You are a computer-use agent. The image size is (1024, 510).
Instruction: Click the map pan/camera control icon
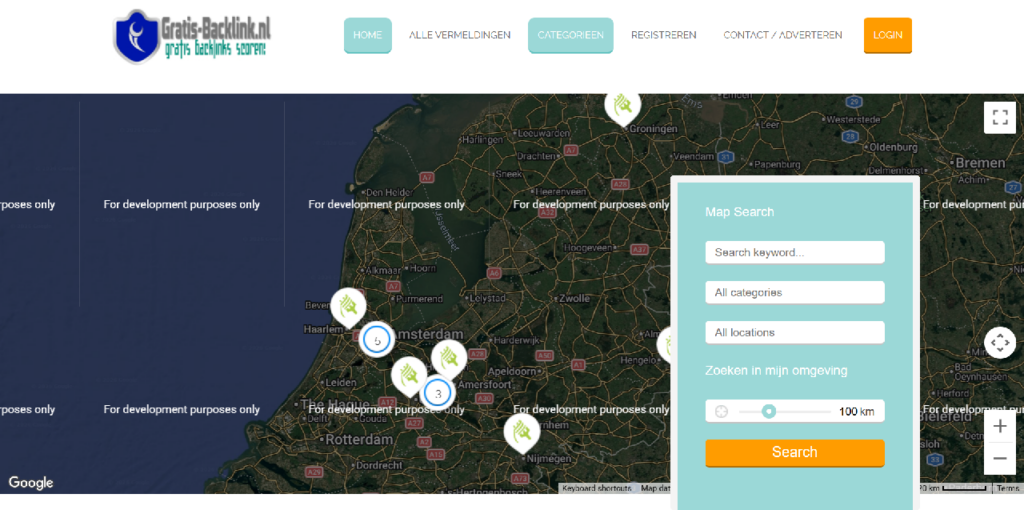999,343
